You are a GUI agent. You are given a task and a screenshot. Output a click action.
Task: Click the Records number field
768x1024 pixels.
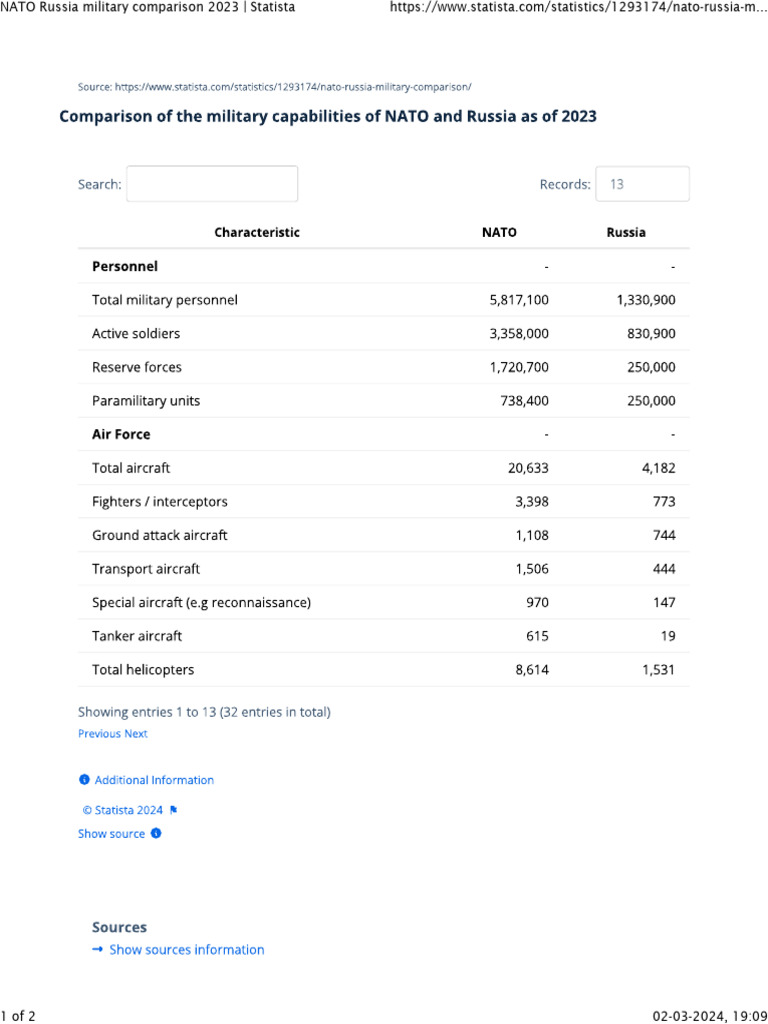[x=642, y=184]
